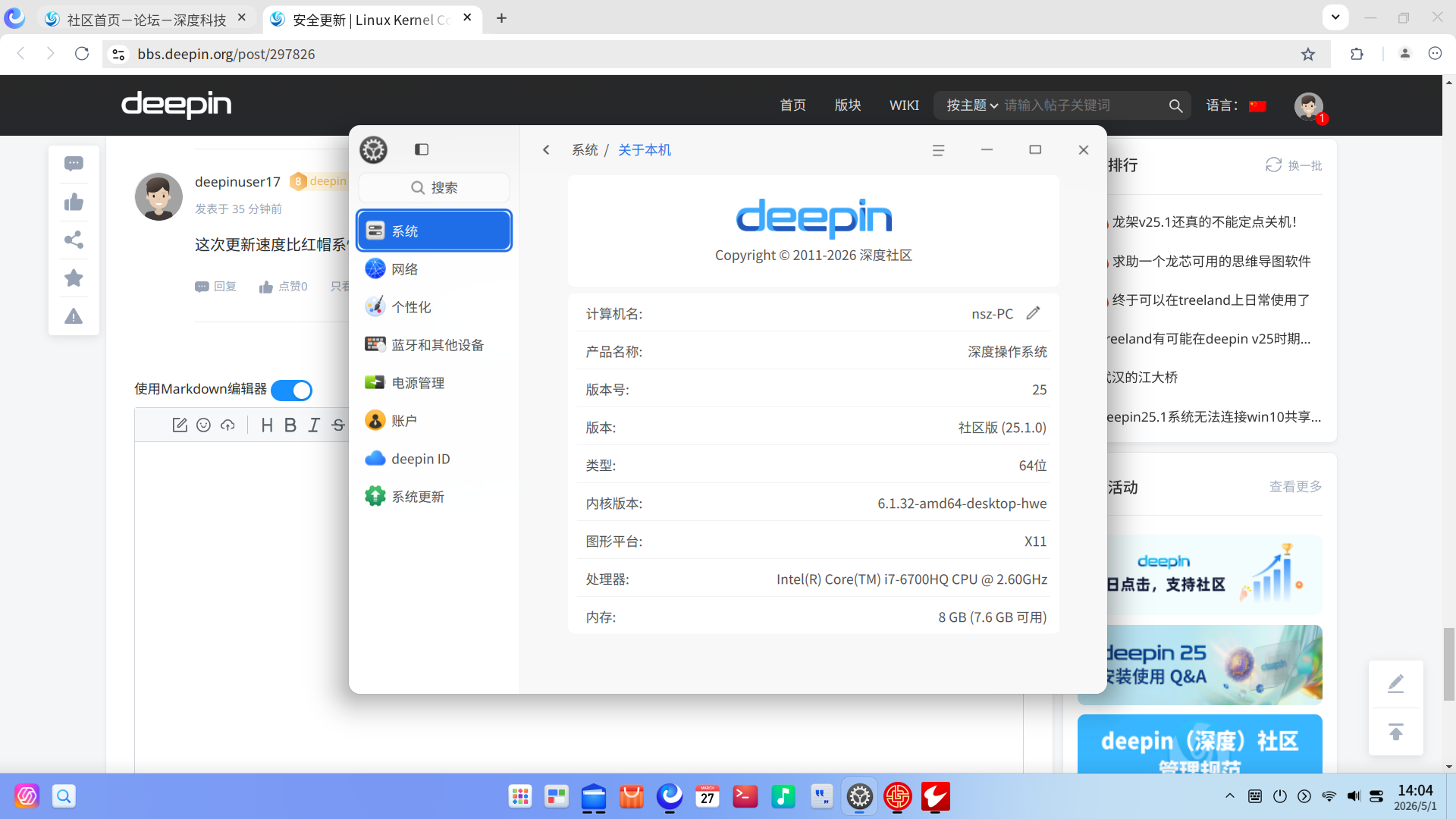This screenshot has width=1456, height=819.
Task: Open the forum 版块 nav link
Action: point(848,105)
